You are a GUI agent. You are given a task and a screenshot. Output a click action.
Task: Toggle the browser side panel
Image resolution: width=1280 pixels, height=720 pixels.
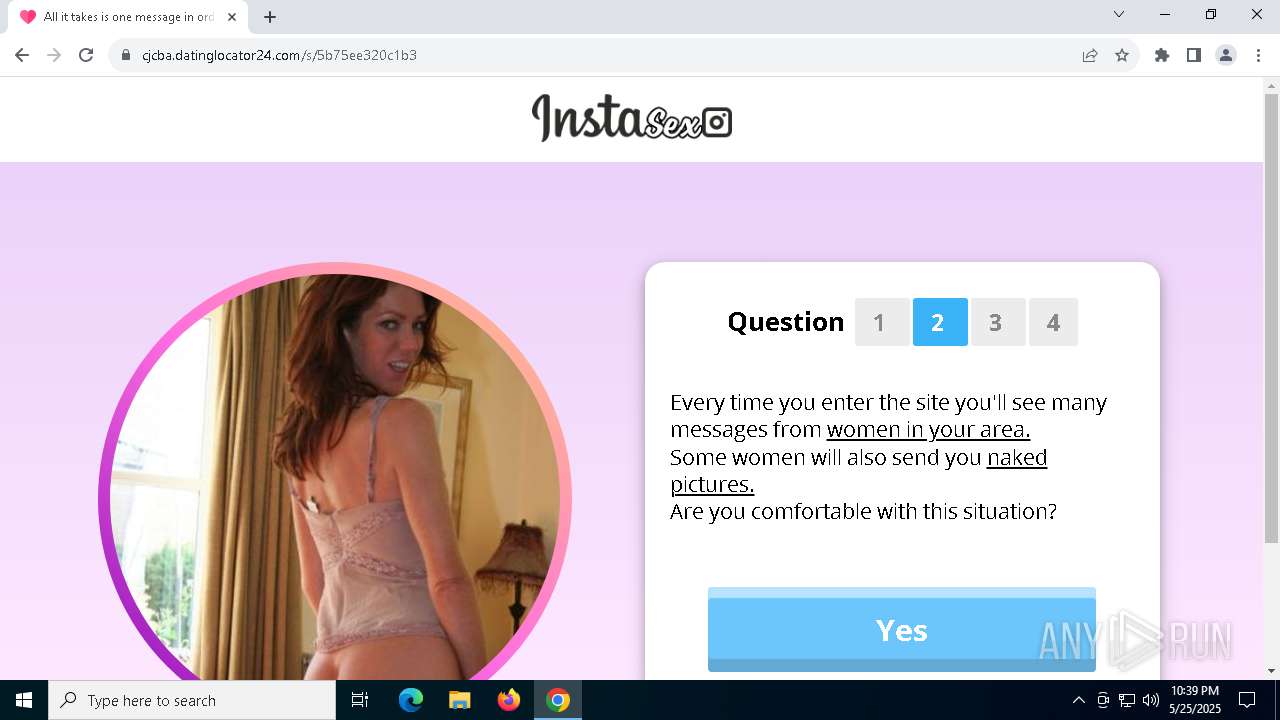[1194, 55]
